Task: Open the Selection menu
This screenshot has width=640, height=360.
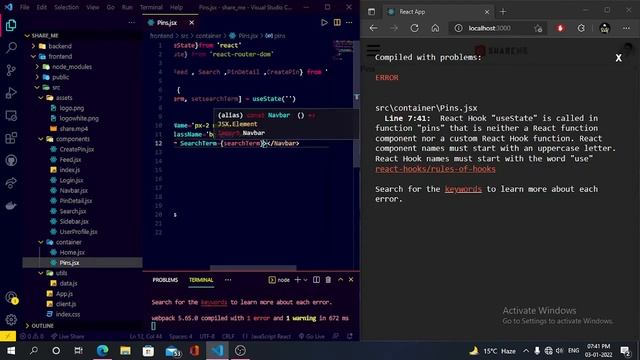Action: click(x=66, y=7)
